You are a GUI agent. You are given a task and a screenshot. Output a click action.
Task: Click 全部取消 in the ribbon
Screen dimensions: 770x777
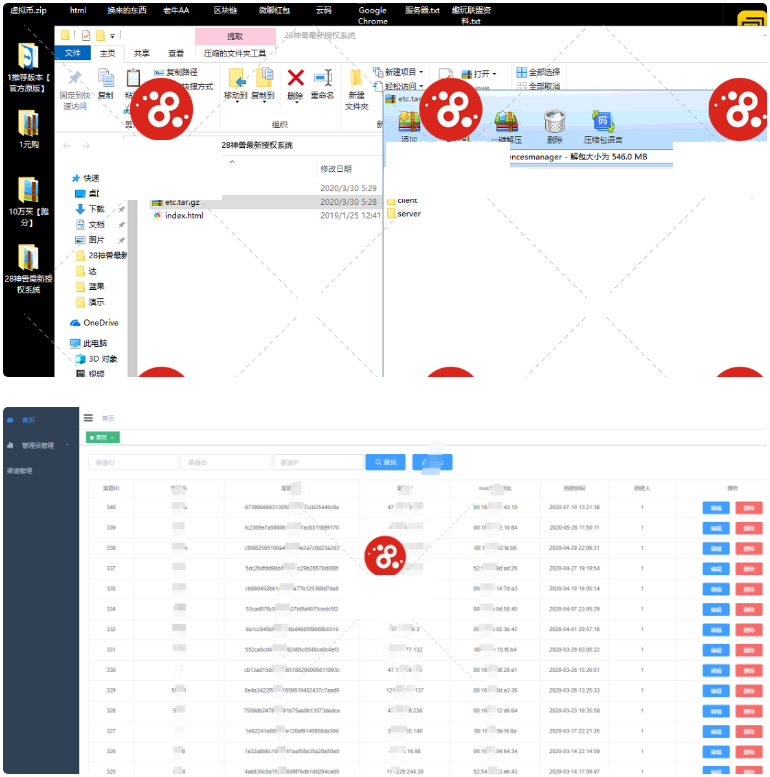coord(538,86)
